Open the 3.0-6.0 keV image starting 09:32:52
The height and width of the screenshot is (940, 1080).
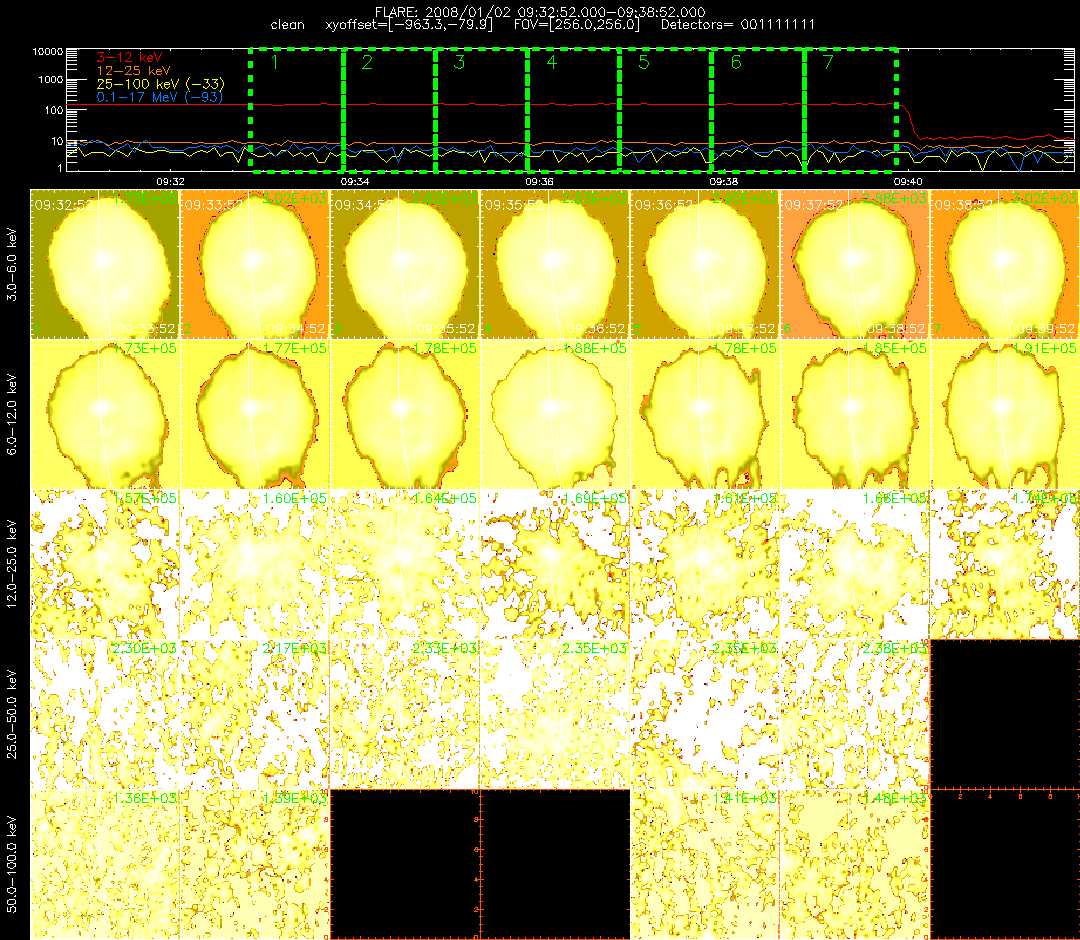point(105,264)
